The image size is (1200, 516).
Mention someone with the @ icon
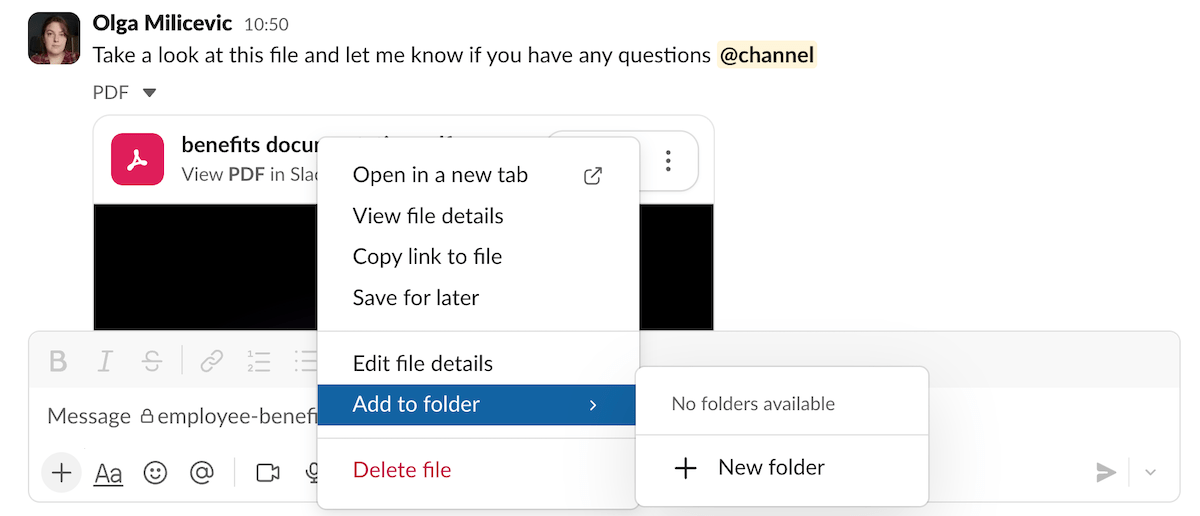[x=202, y=473]
